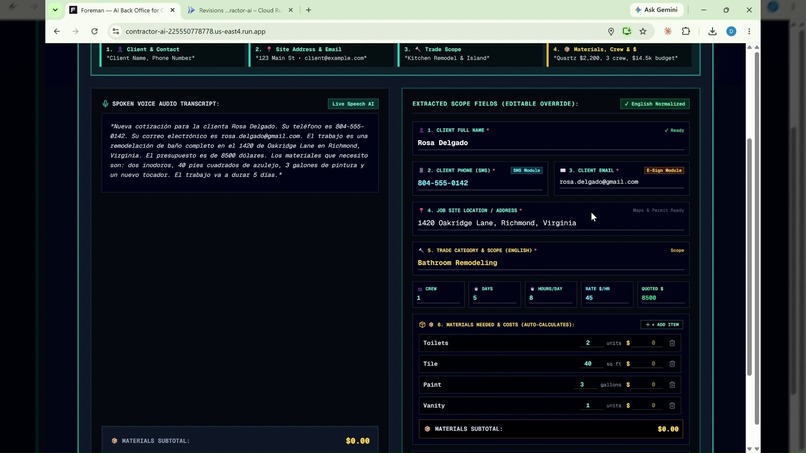
Task: Open new browser tab
Action: coord(308,10)
